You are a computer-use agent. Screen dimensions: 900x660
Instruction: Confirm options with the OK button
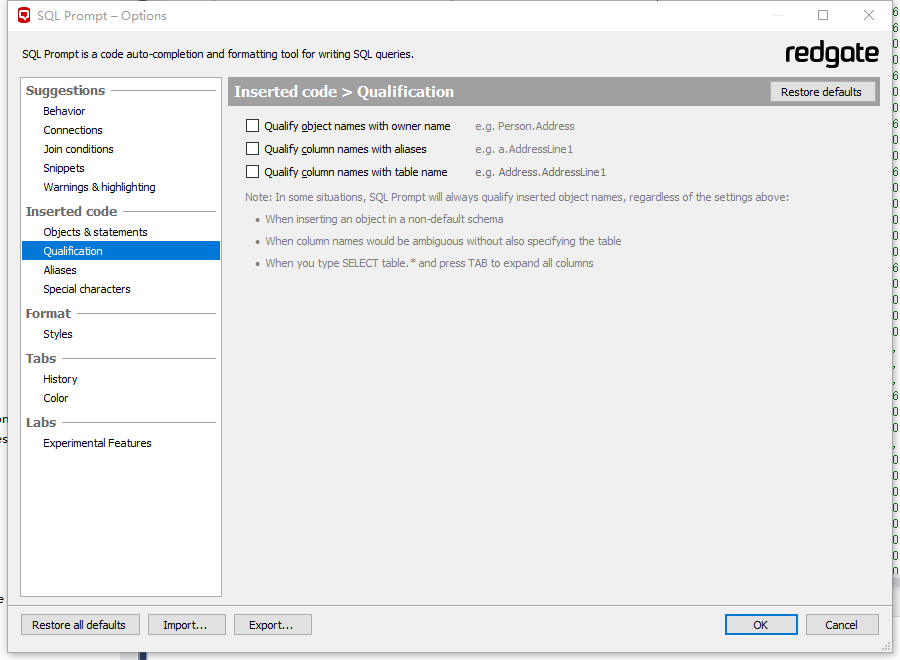[x=761, y=624]
